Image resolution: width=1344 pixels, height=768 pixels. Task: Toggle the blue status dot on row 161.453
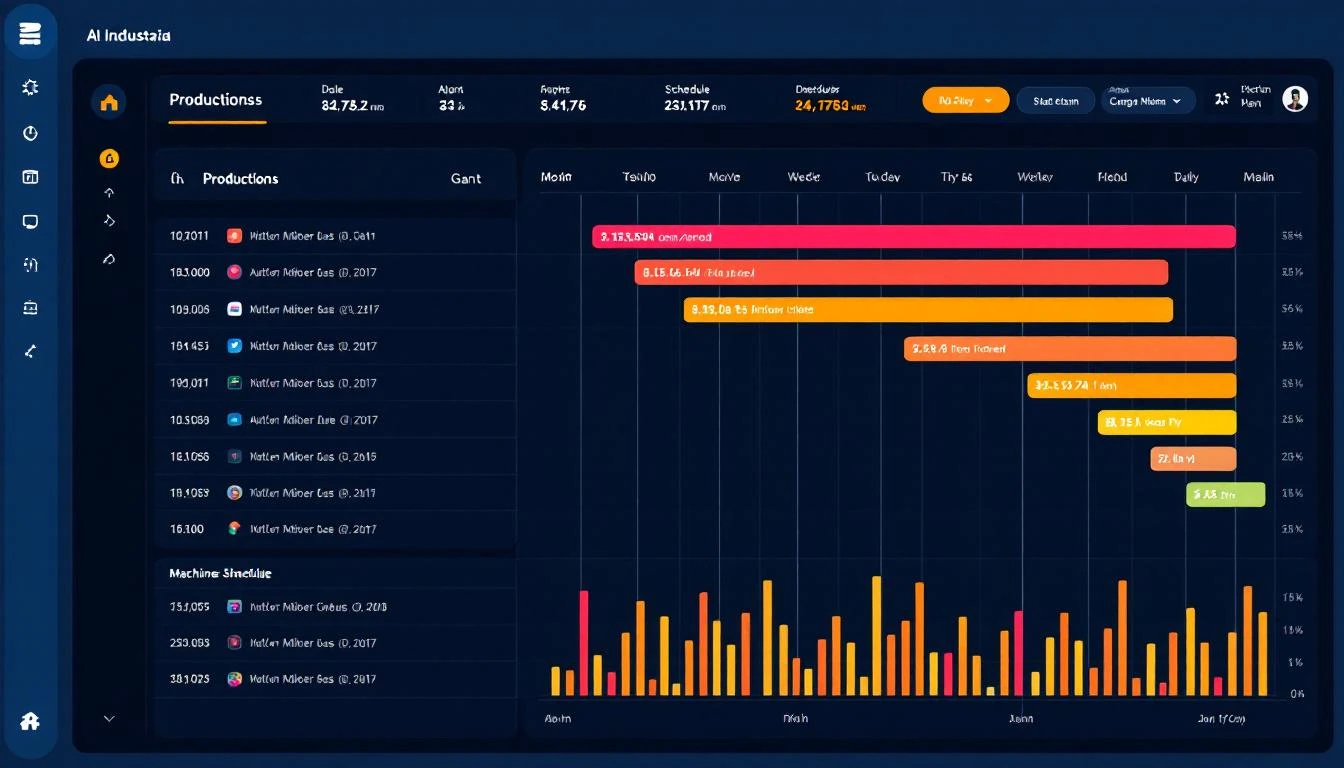tap(232, 345)
